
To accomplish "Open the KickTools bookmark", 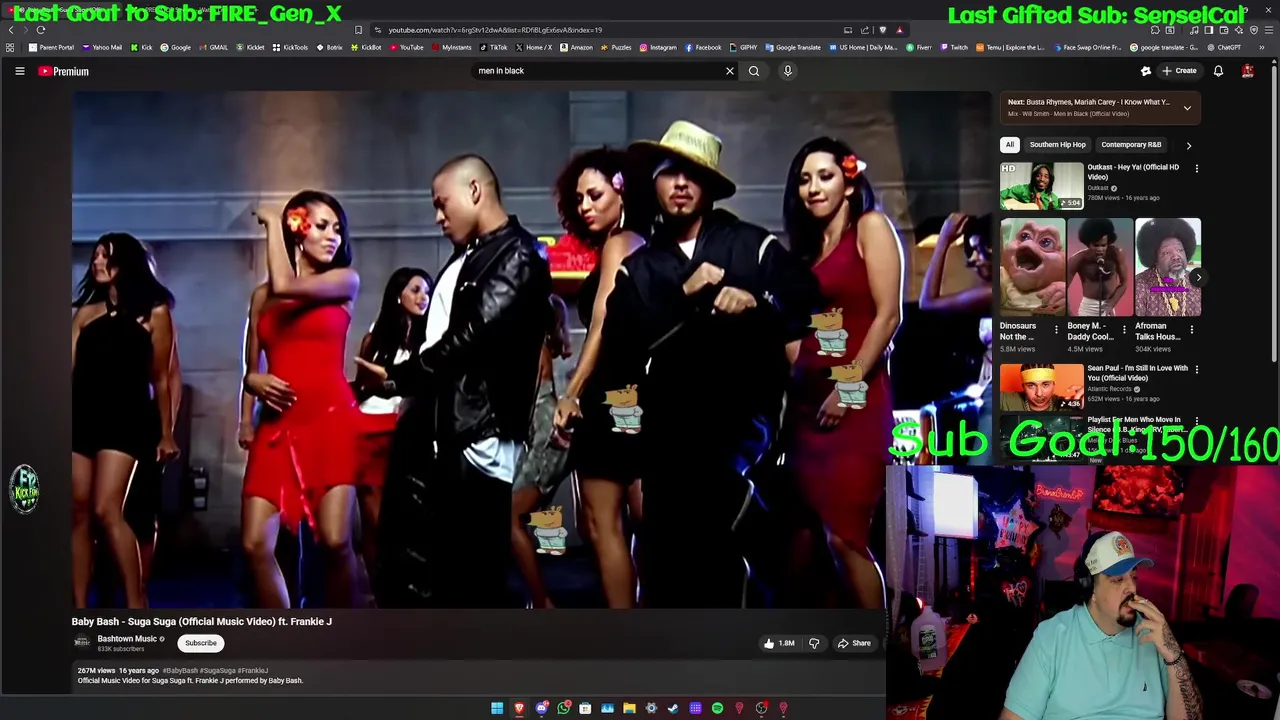I will pyautogui.click(x=291, y=47).
